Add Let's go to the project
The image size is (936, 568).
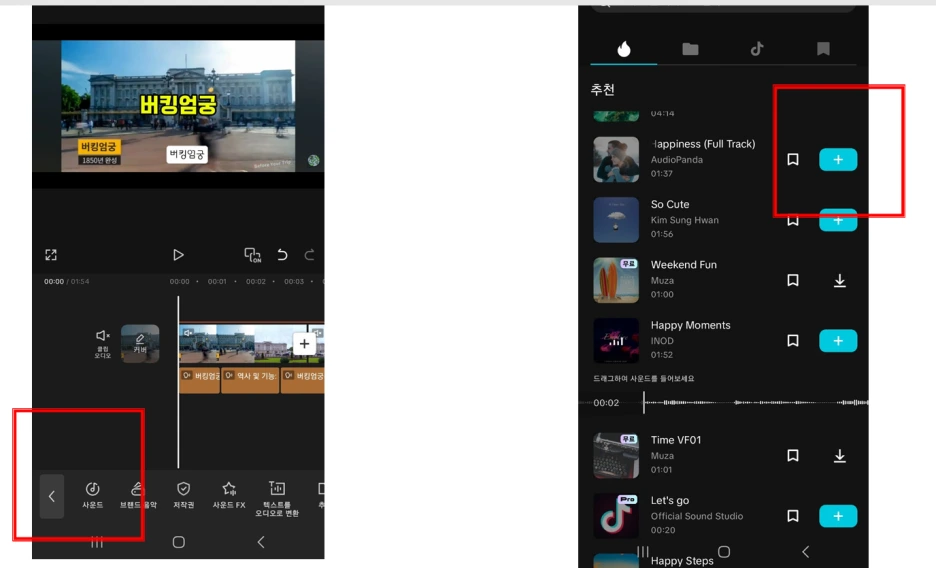click(x=838, y=516)
